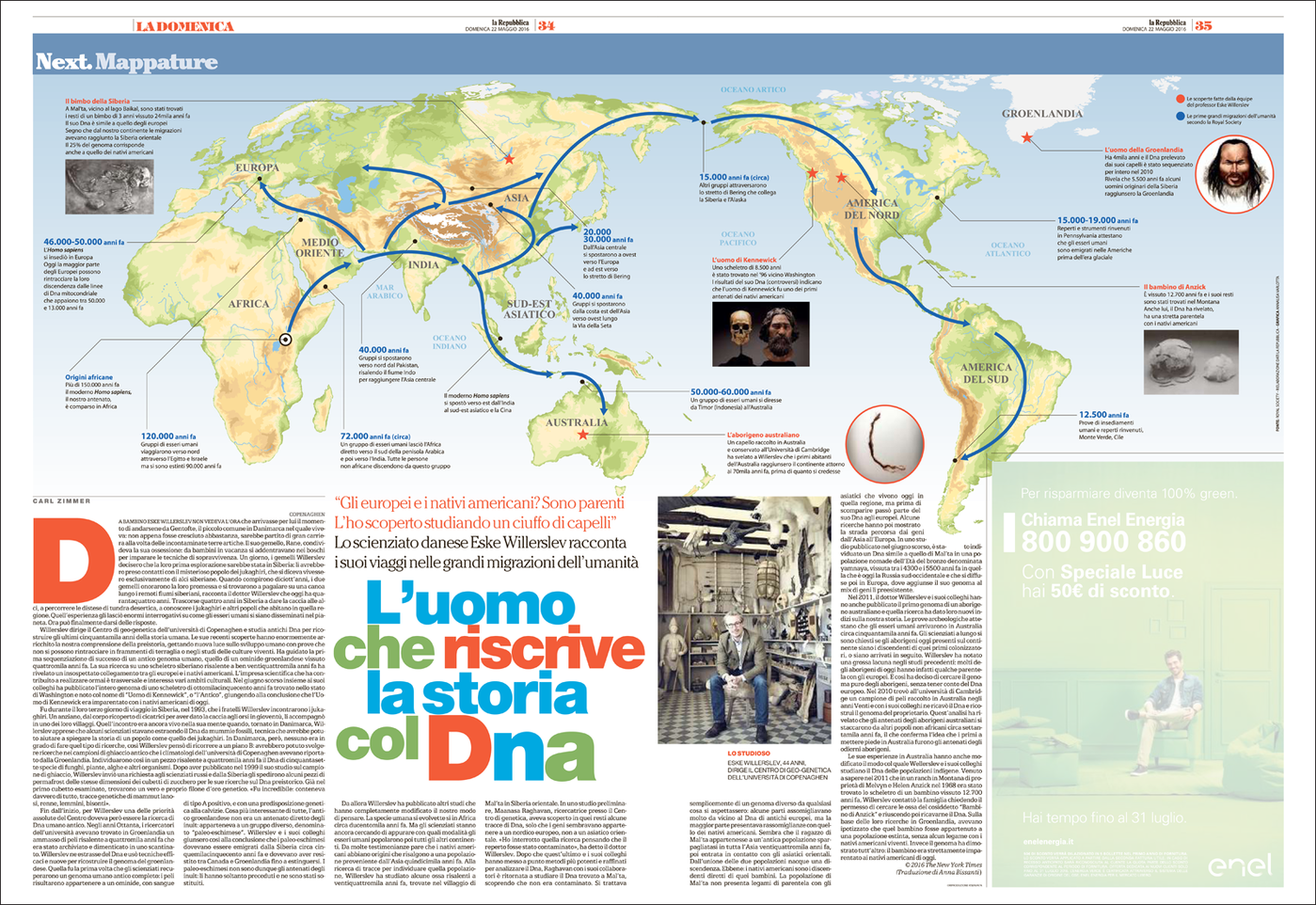This screenshot has height=905, width=1316.
Task: Click the "Il bimbo della Siberia" heading
Action: tap(97, 101)
